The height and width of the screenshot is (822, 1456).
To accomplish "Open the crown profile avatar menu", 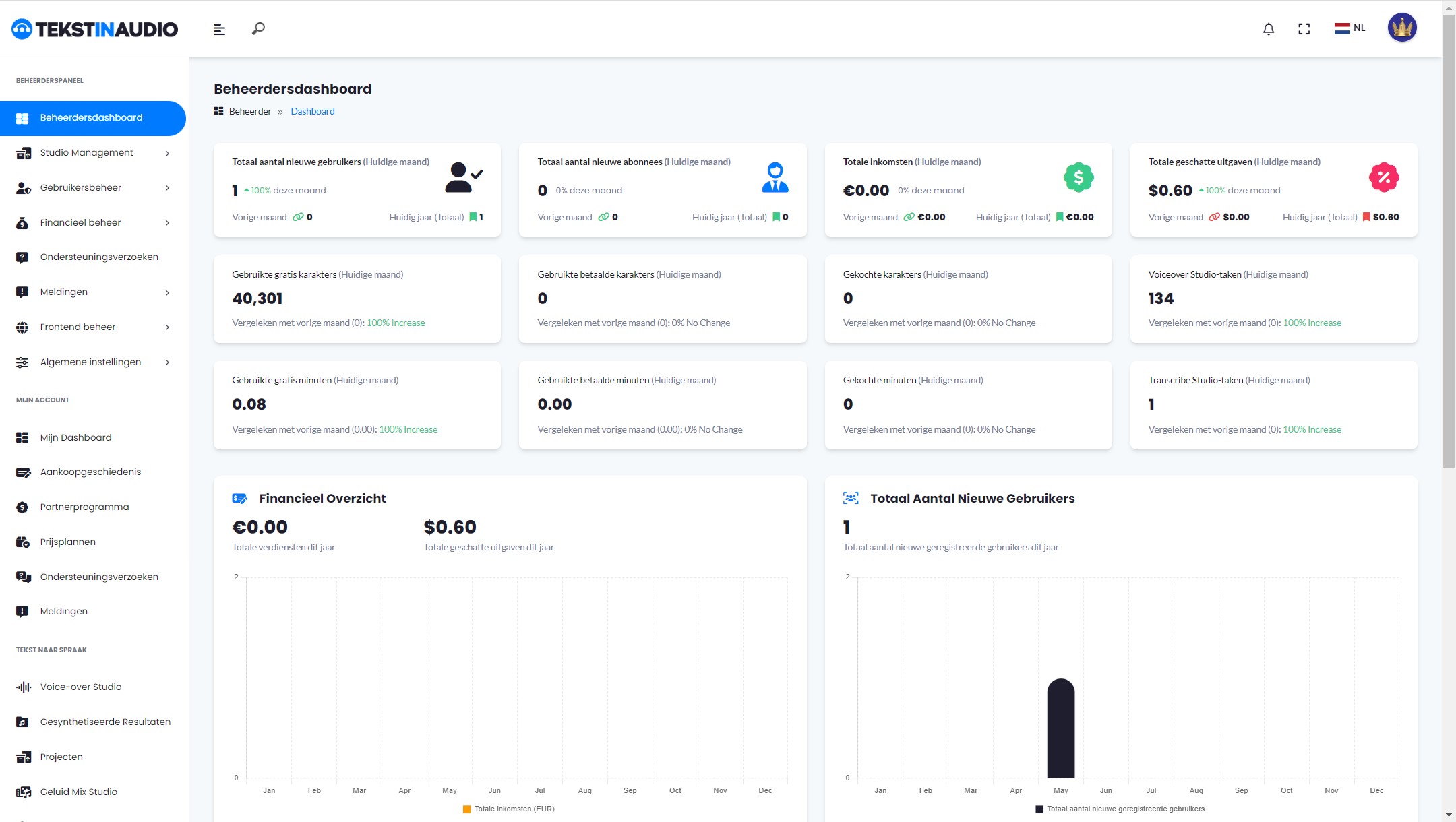I will pyautogui.click(x=1402, y=28).
